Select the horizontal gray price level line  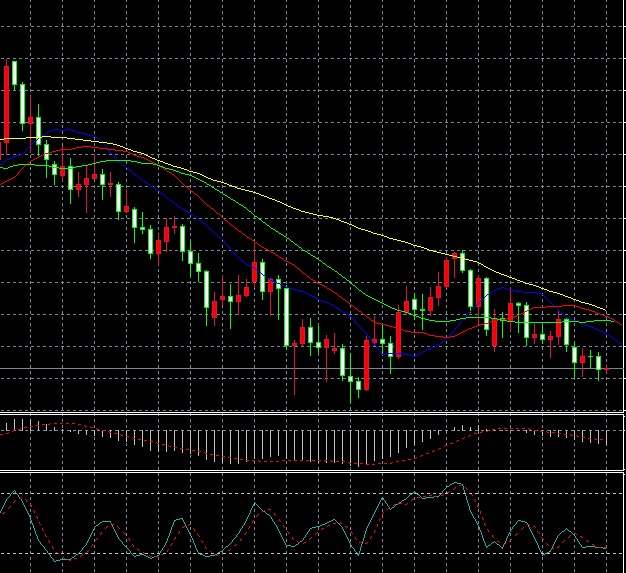(x=311, y=368)
